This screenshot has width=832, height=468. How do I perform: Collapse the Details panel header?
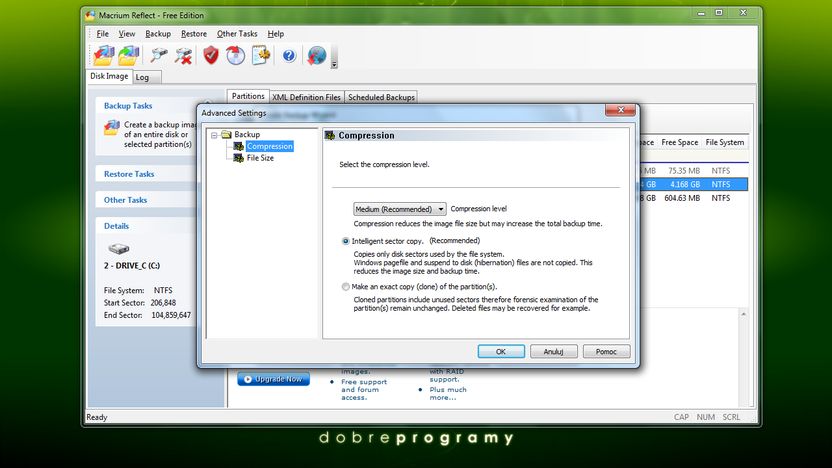click(116, 227)
